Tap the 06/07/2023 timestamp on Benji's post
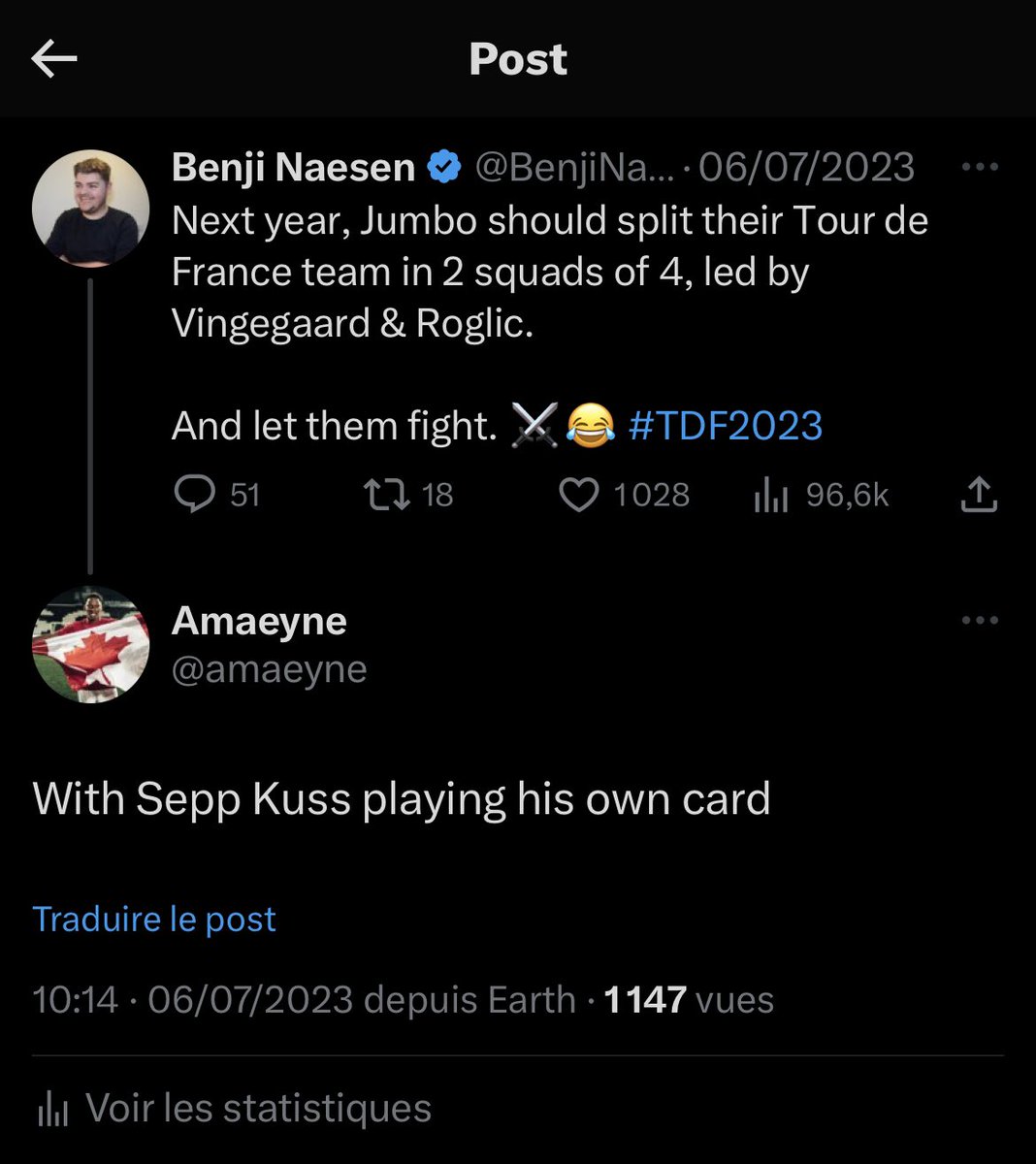Viewport: 1036px width, 1164px height. (806, 167)
